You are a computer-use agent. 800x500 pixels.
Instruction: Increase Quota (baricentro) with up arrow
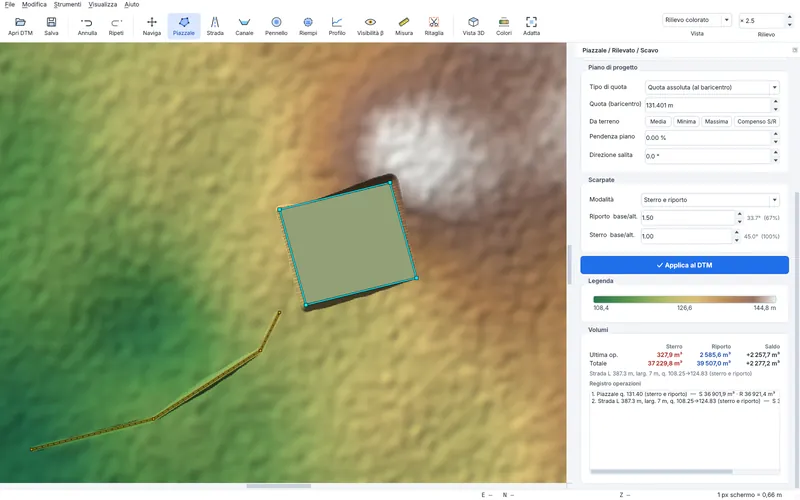click(x=776, y=102)
